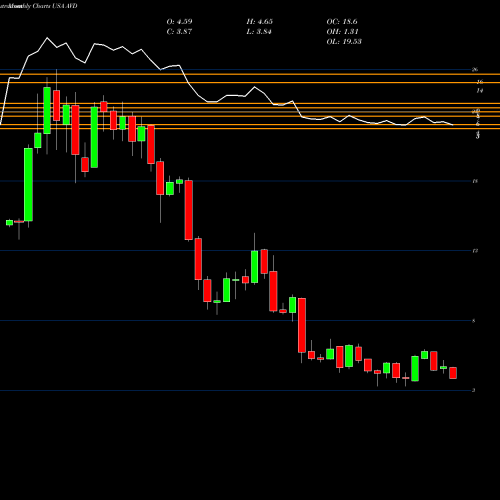Select the close price reading 'C: 3.87'
The height and width of the screenshot is (500, 500).
click(179, 32)
